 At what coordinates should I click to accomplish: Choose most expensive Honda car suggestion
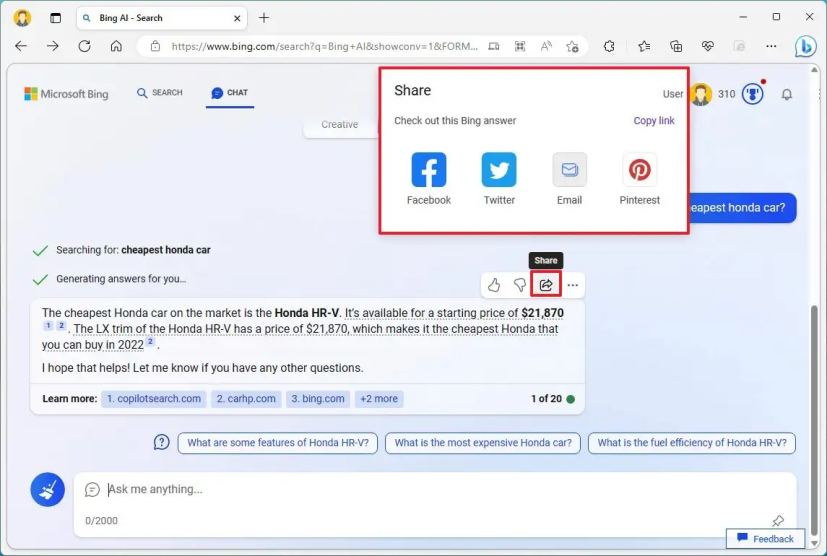coord(483,443)
